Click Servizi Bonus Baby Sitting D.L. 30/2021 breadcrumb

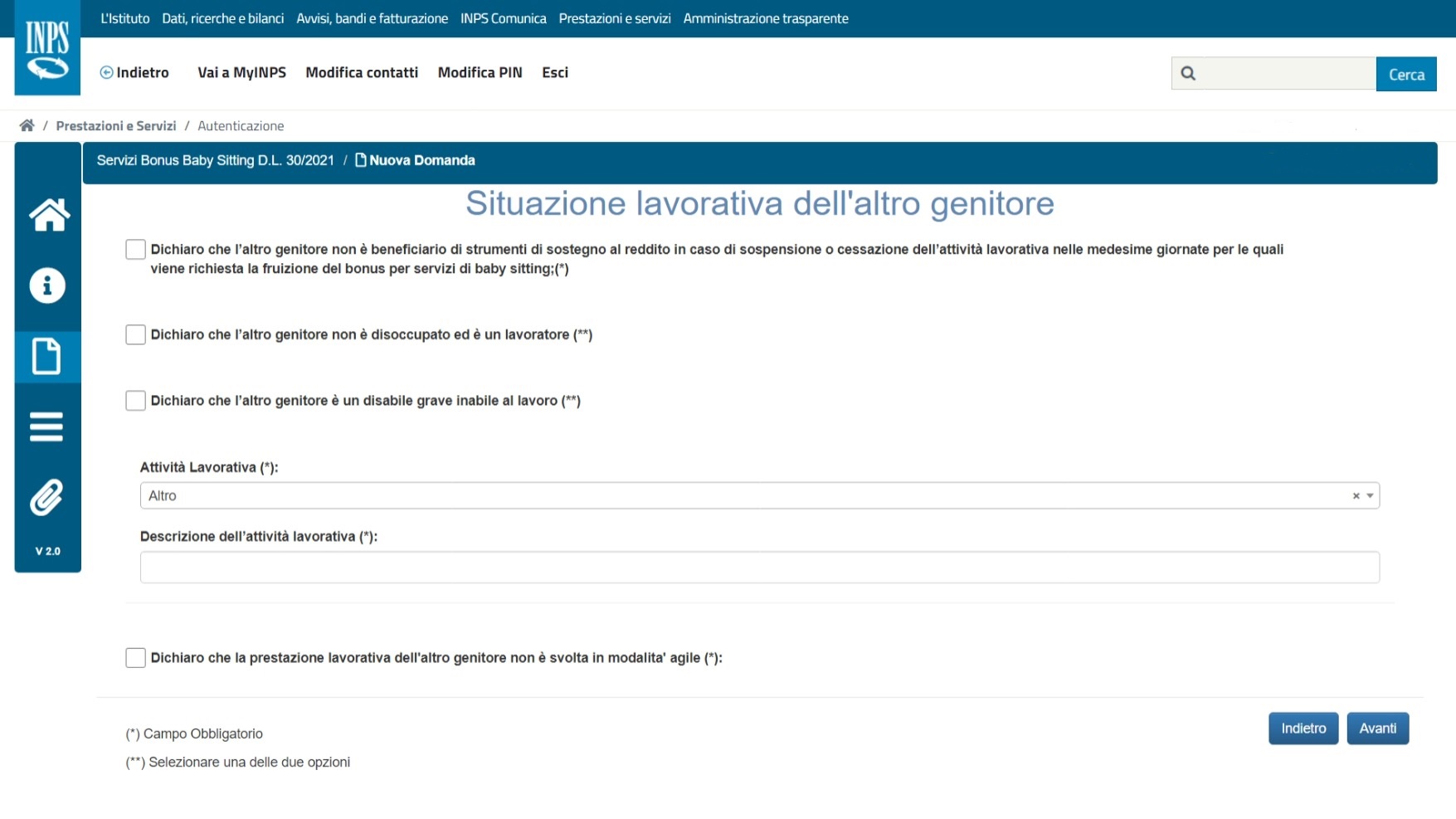(216, 160)
